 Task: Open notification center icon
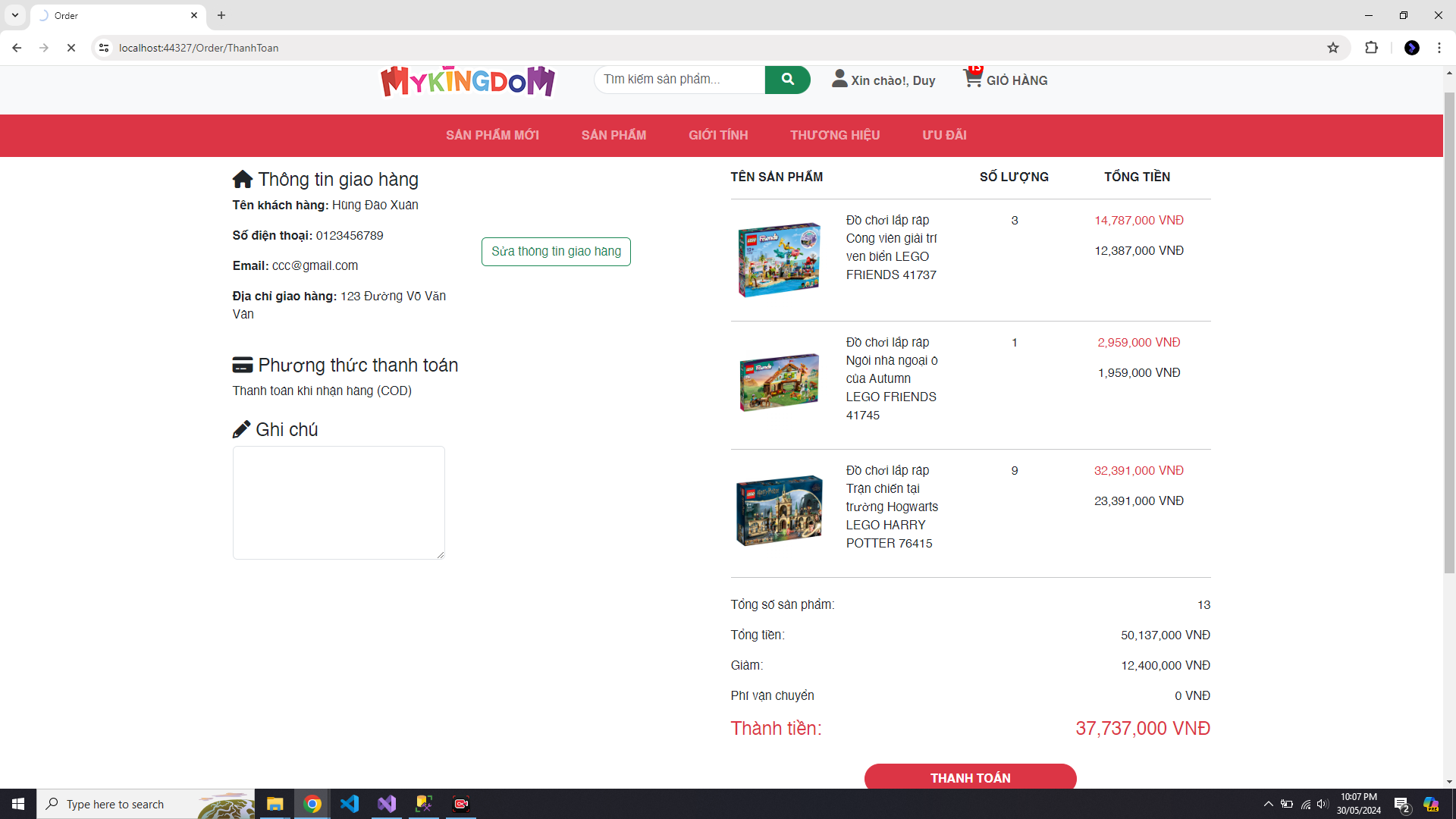1401,805
